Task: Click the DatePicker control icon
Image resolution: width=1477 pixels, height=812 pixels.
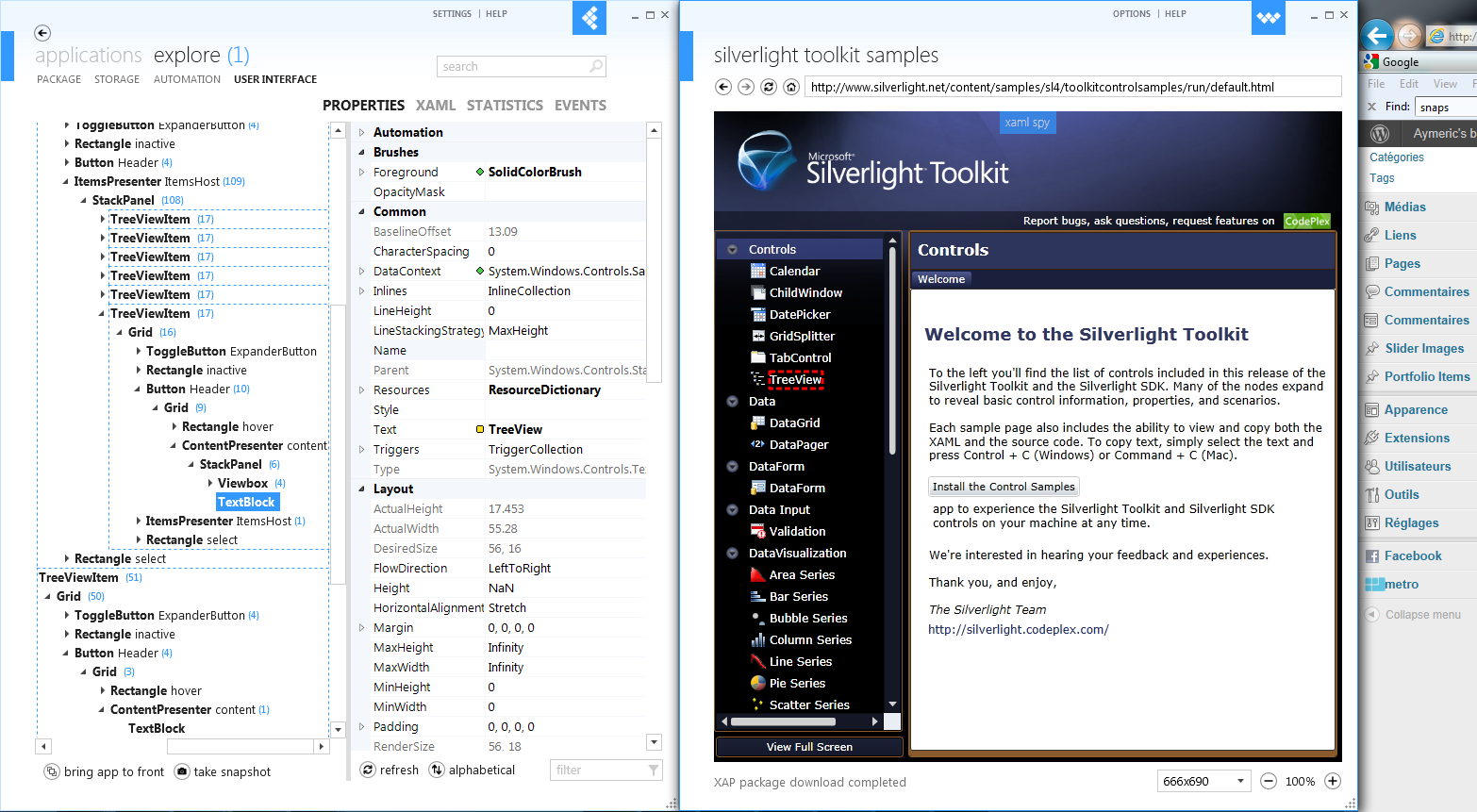Action: click(x=757, y=314)
